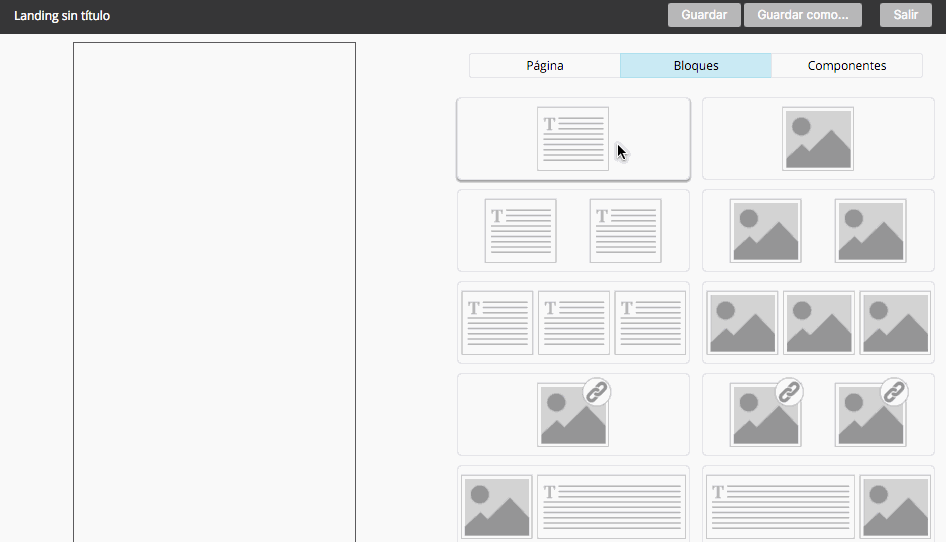Choose the two images block
946x542 pixels.
(x=818, y=231)
